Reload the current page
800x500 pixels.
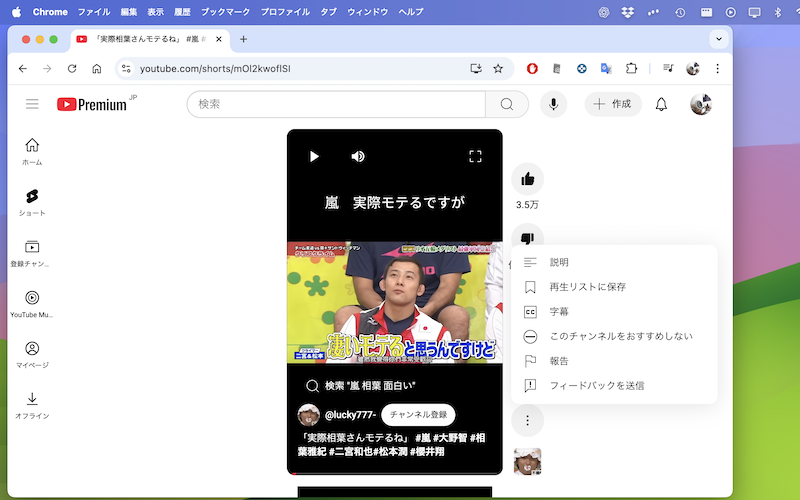point(72,68)
